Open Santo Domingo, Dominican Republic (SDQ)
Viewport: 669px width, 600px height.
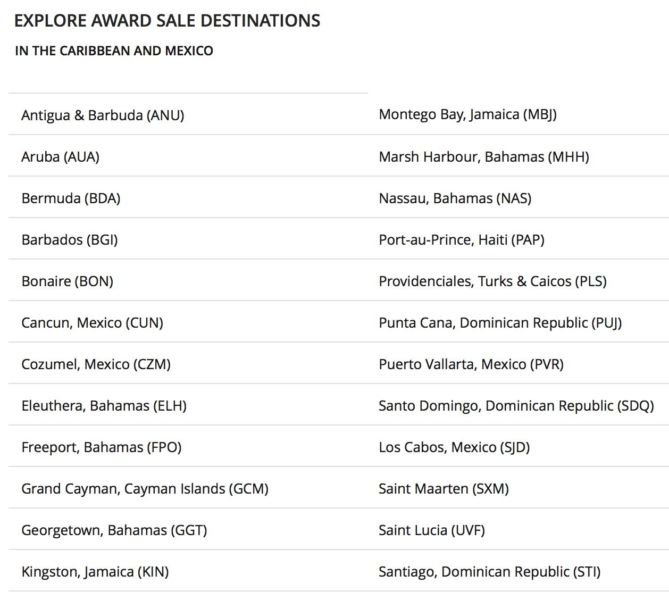516,405
